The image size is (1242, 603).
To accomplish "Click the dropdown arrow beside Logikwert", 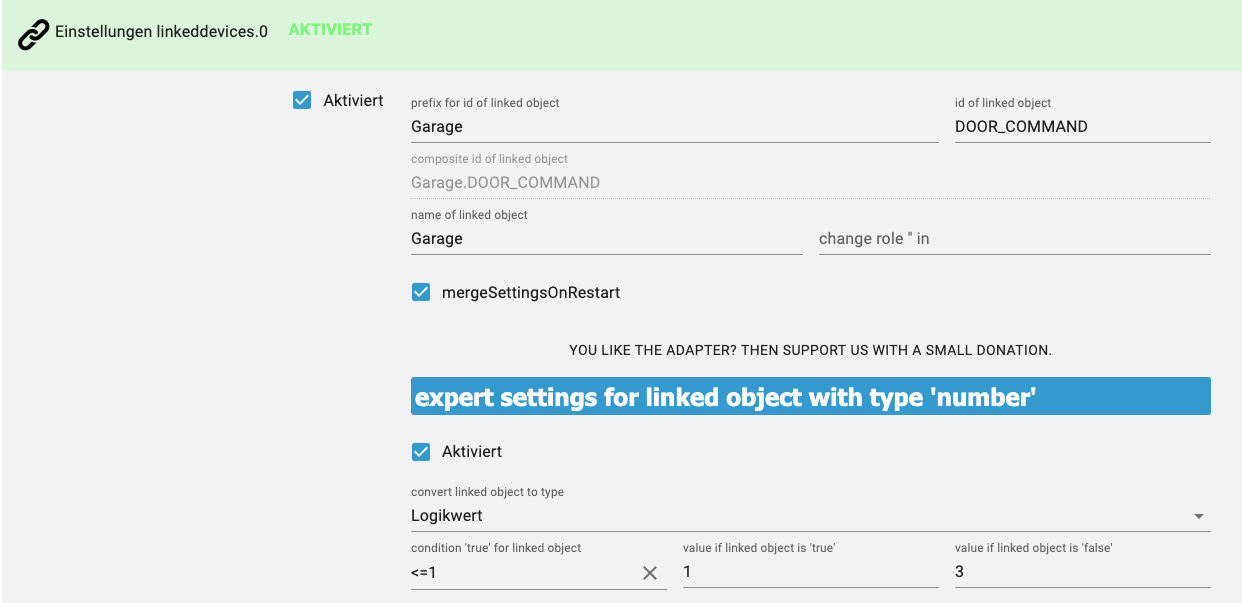I will point(1198,517).
